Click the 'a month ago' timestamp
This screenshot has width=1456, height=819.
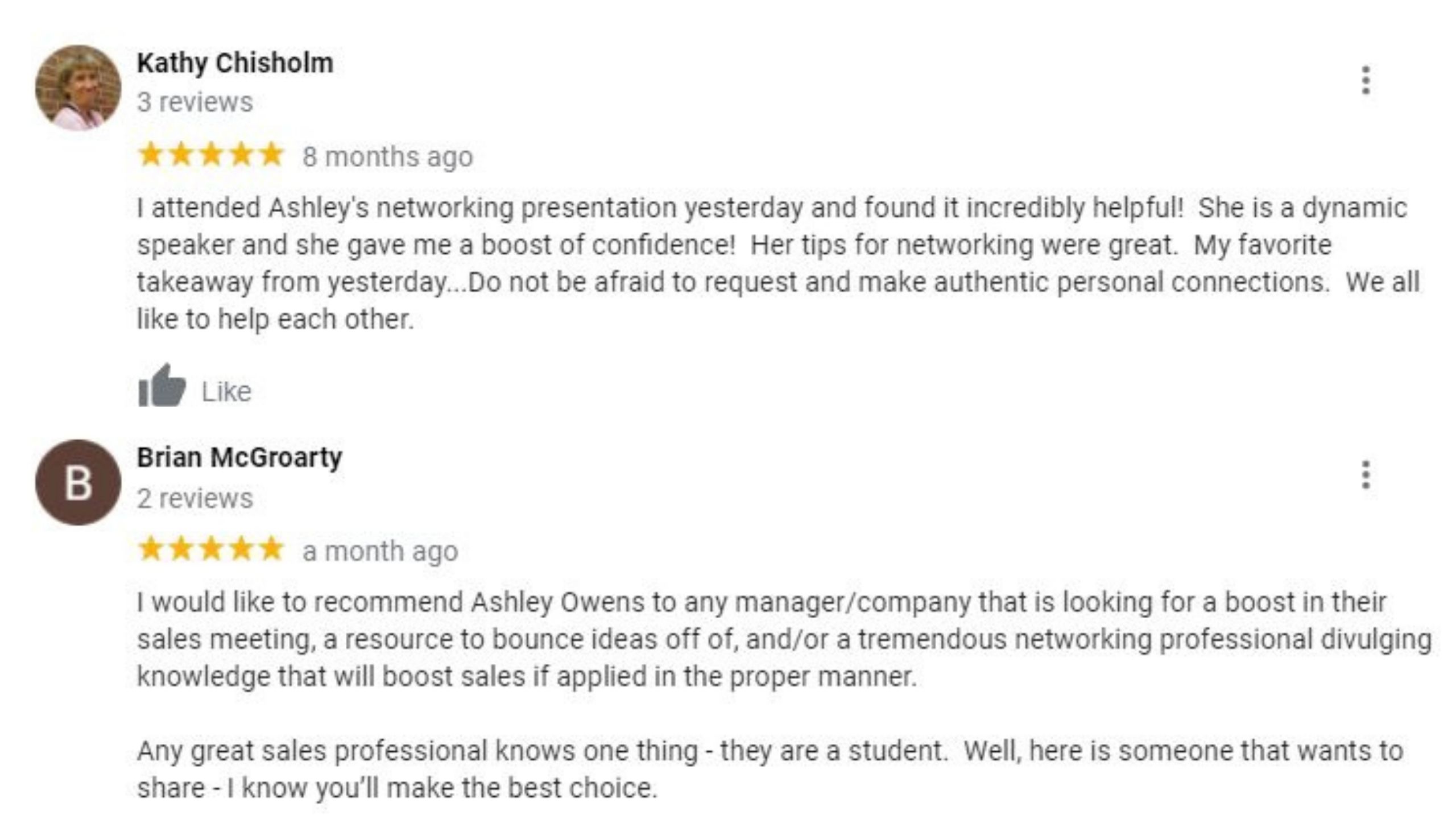[x=380, y=551]
